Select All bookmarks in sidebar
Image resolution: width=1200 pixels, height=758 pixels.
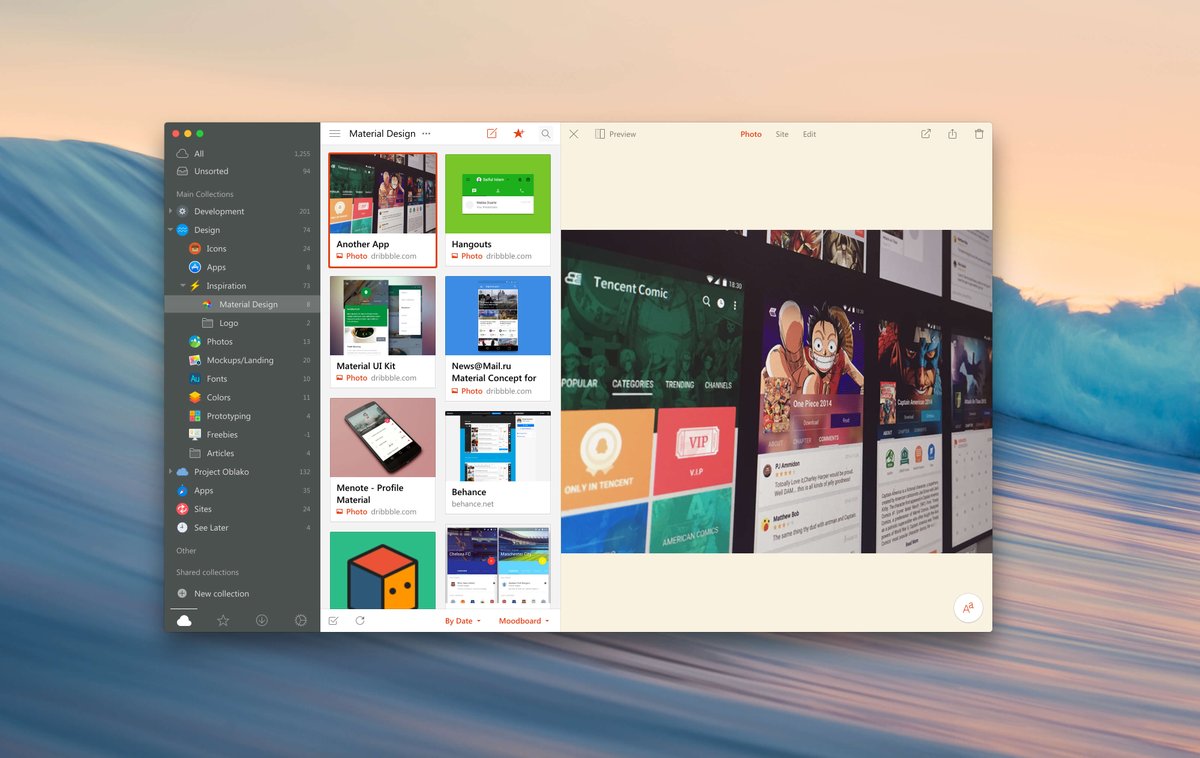pos(242,154)
